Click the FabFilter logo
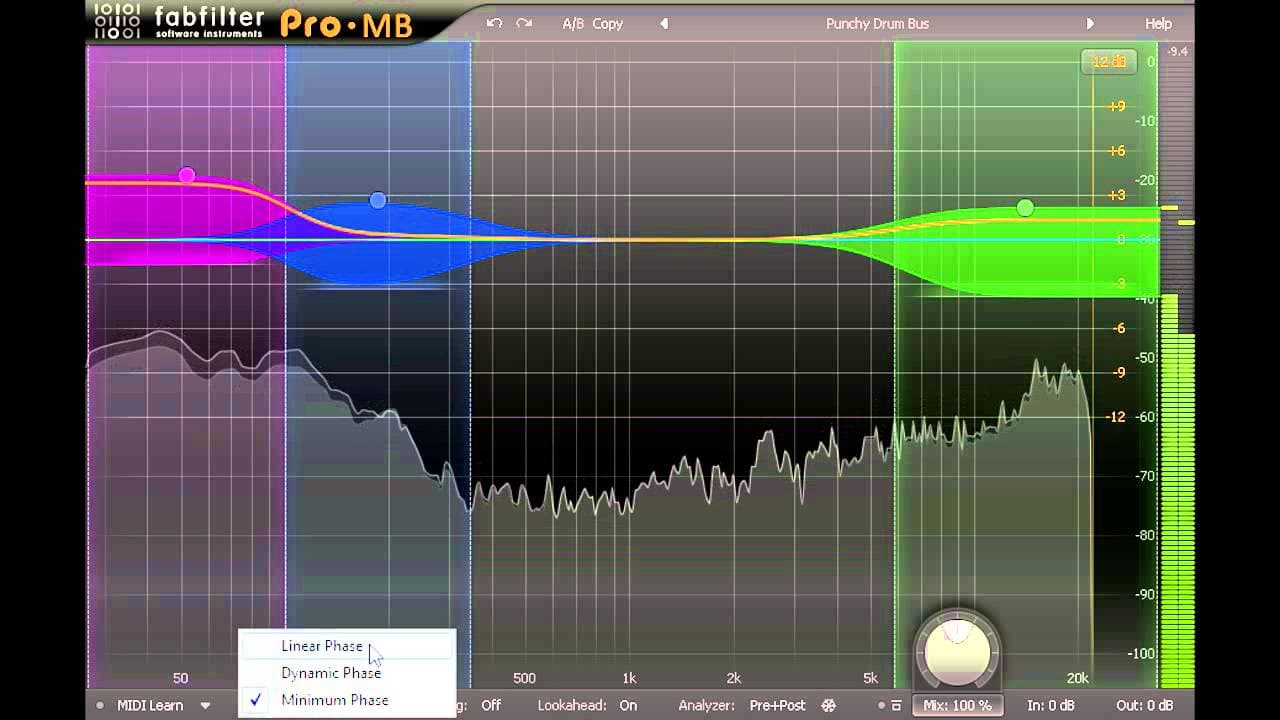This screenshot has width=1280, height=720. tap(178, 20)
